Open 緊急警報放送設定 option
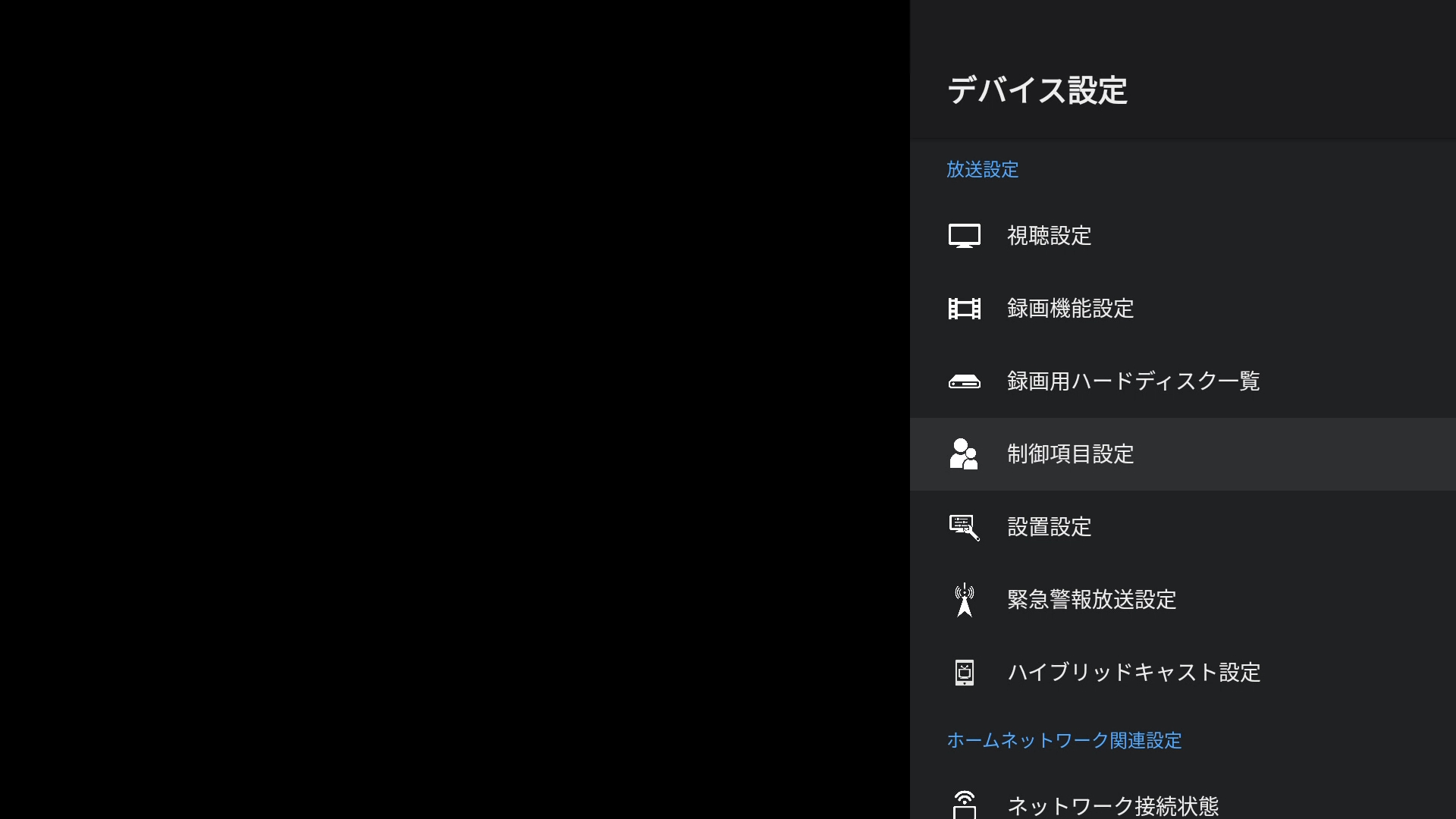The width and height of the screenshot is (1456, 819). coord(1091,600)
